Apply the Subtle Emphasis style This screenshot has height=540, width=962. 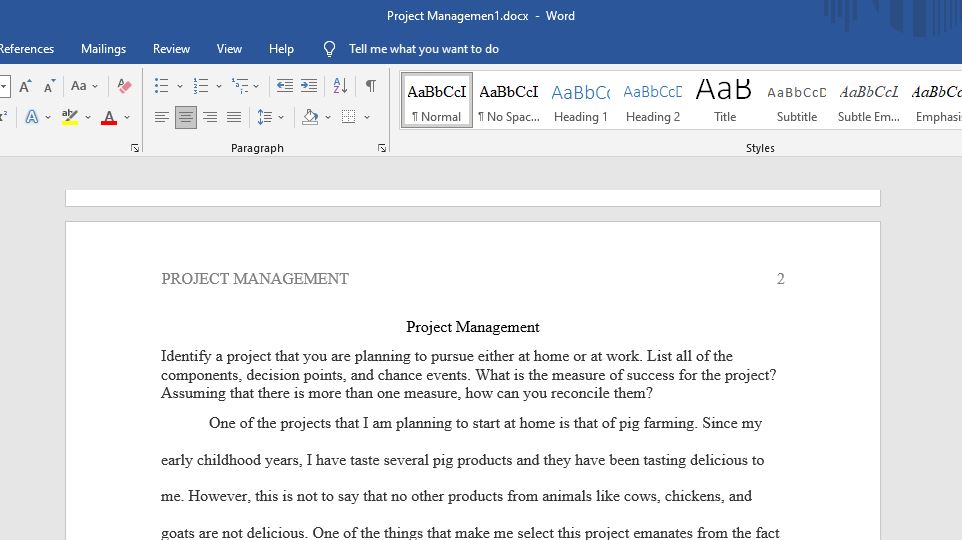[x=869, y=101]
